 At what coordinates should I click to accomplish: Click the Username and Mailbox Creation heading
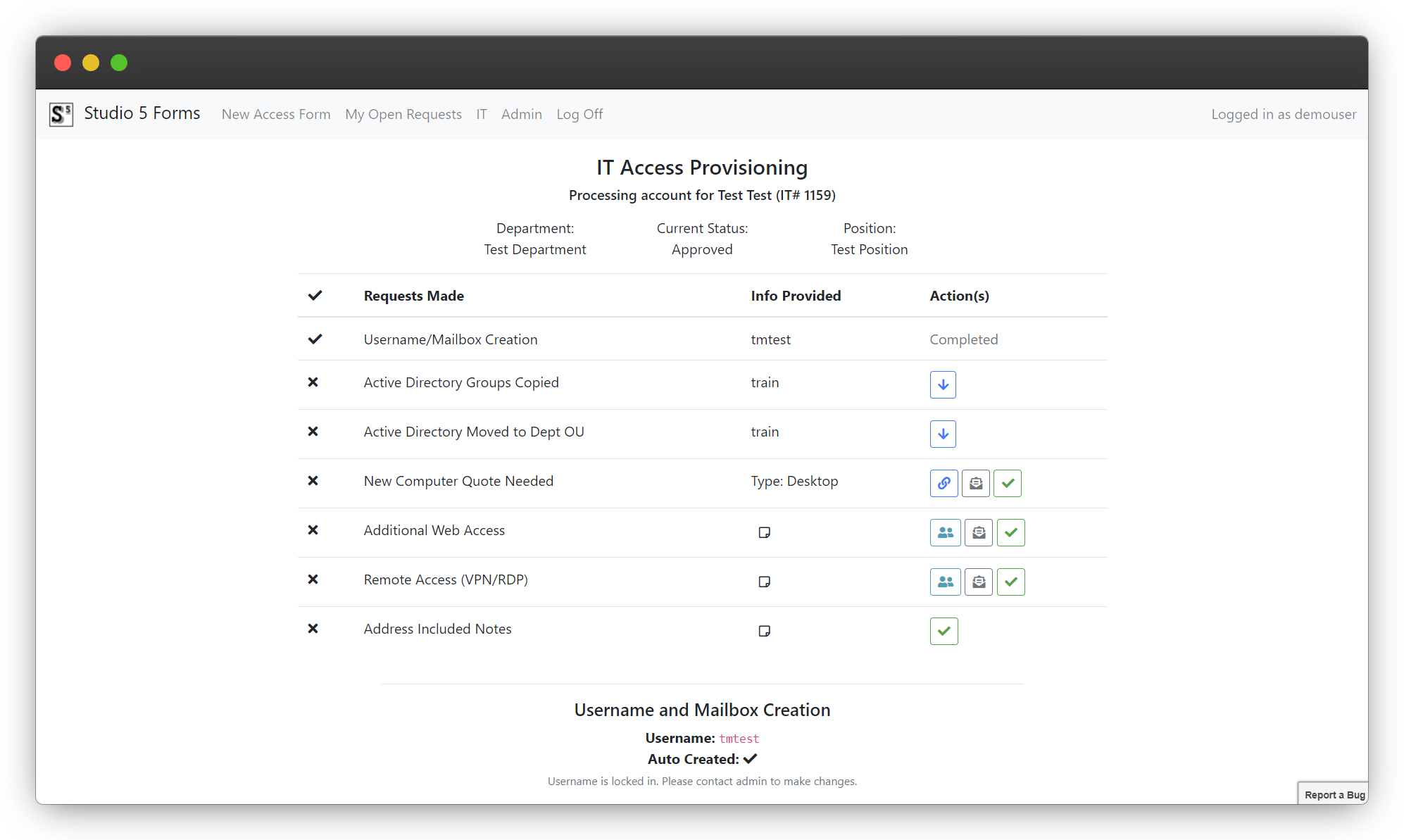702,710
